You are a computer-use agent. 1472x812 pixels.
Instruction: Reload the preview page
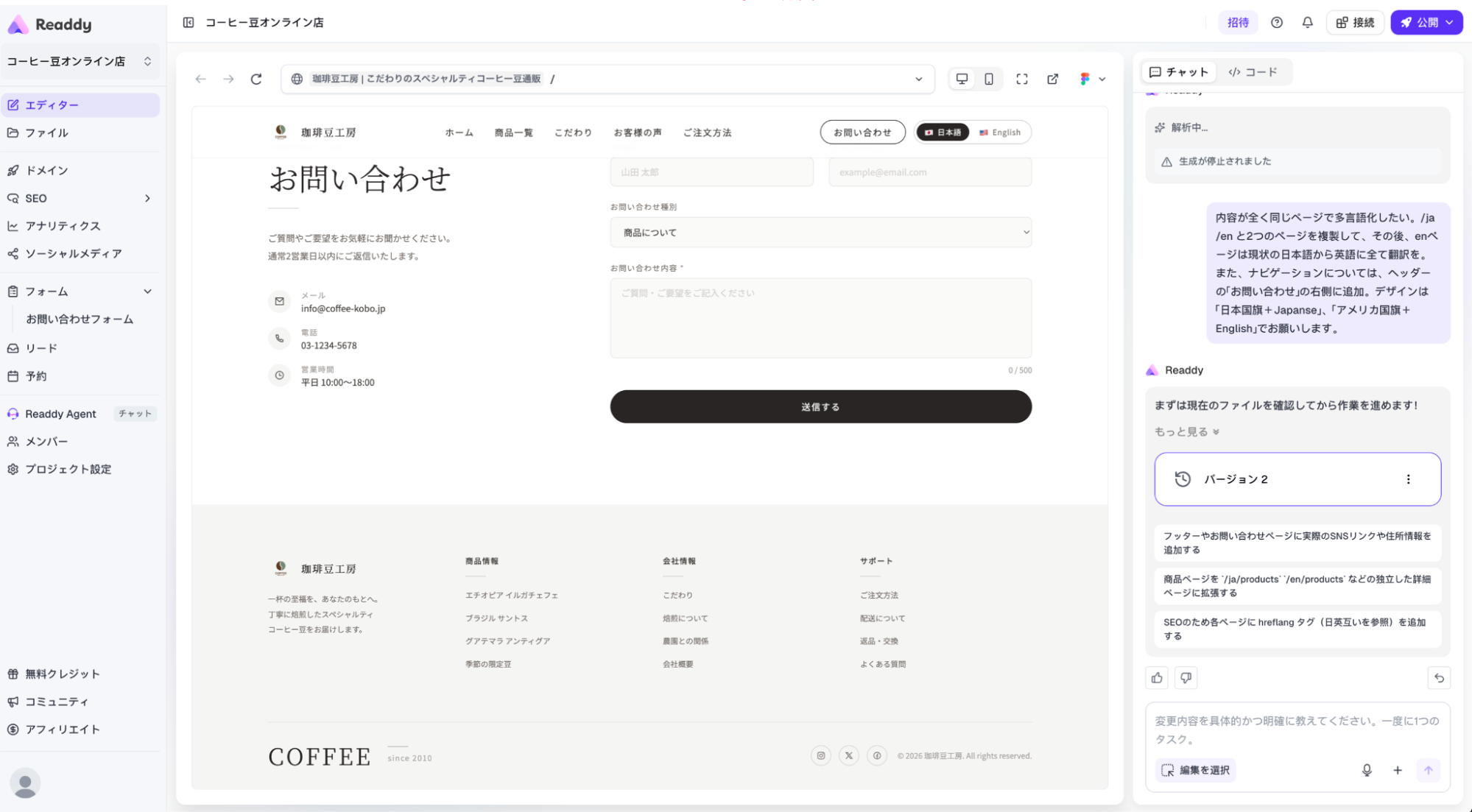[x=256, y=79]
